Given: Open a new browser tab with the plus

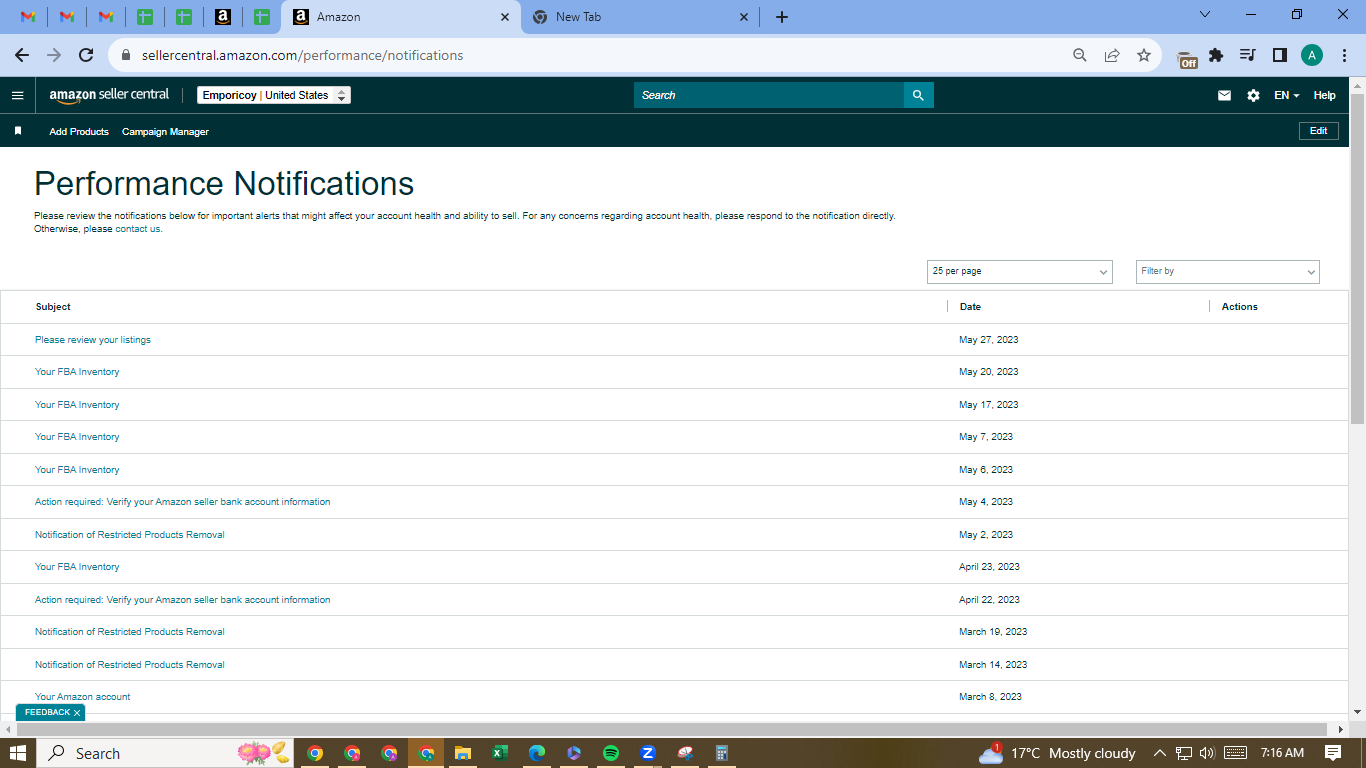Looking at the screenshot, I should pyautogui.click(x=782, y=17).
